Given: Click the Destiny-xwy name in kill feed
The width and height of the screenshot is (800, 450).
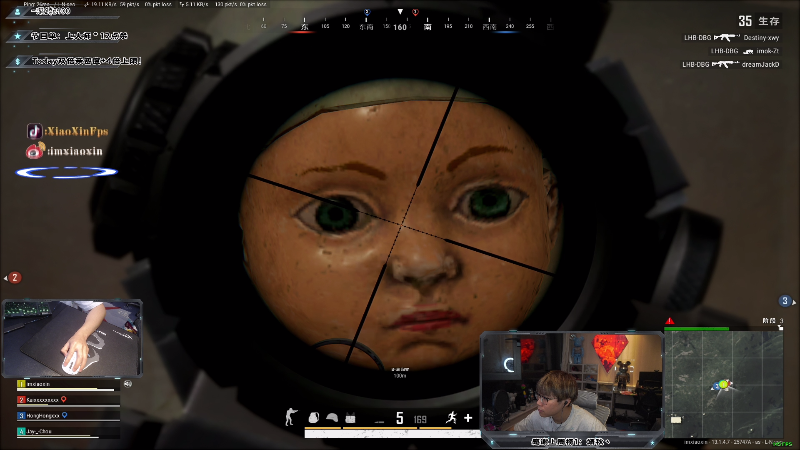Looking at the screenshot, I should 761,37.
